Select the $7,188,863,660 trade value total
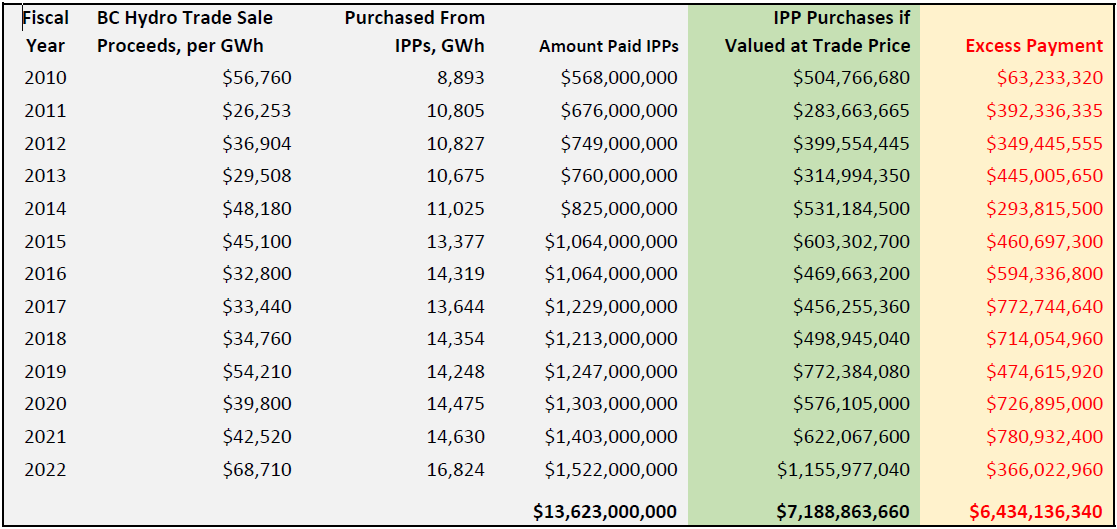This screenshot has height=529, width=1117. 843,512
